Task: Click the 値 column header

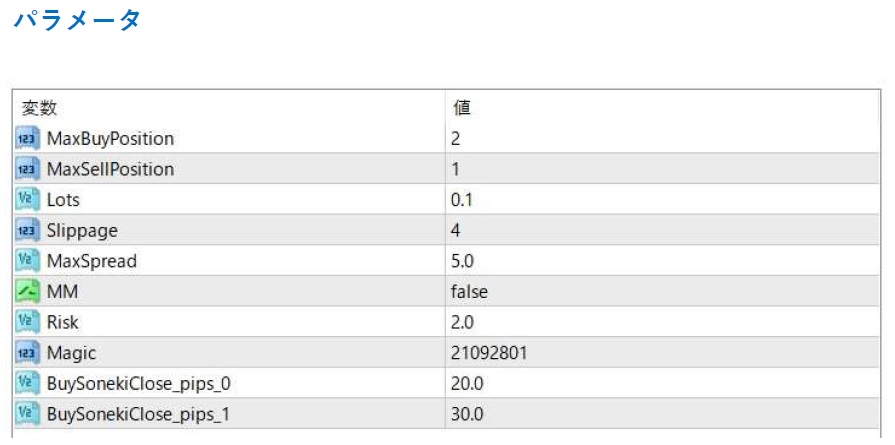Action: tap(462, 107)
